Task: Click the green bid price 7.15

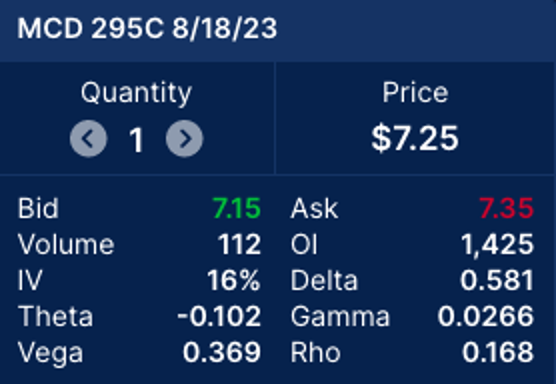Action: (237, 208)
